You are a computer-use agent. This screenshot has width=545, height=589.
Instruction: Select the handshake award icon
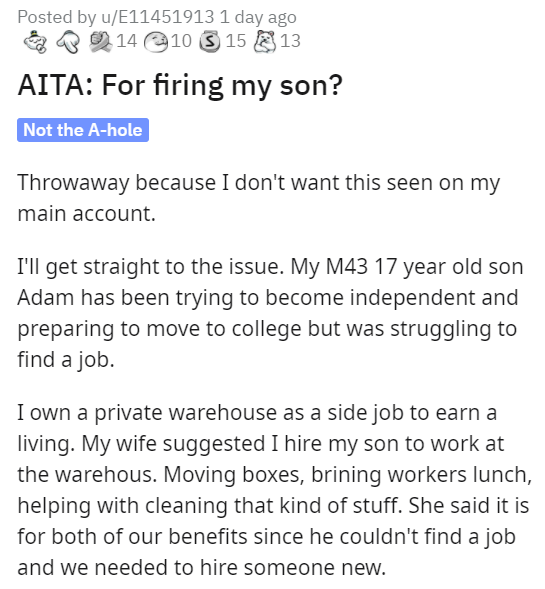point(100,41)
